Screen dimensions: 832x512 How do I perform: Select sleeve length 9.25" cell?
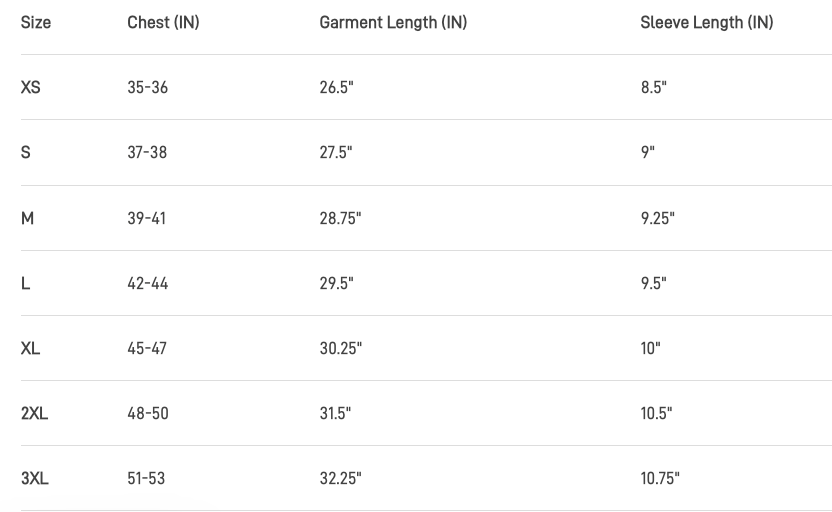click(657, 218)
